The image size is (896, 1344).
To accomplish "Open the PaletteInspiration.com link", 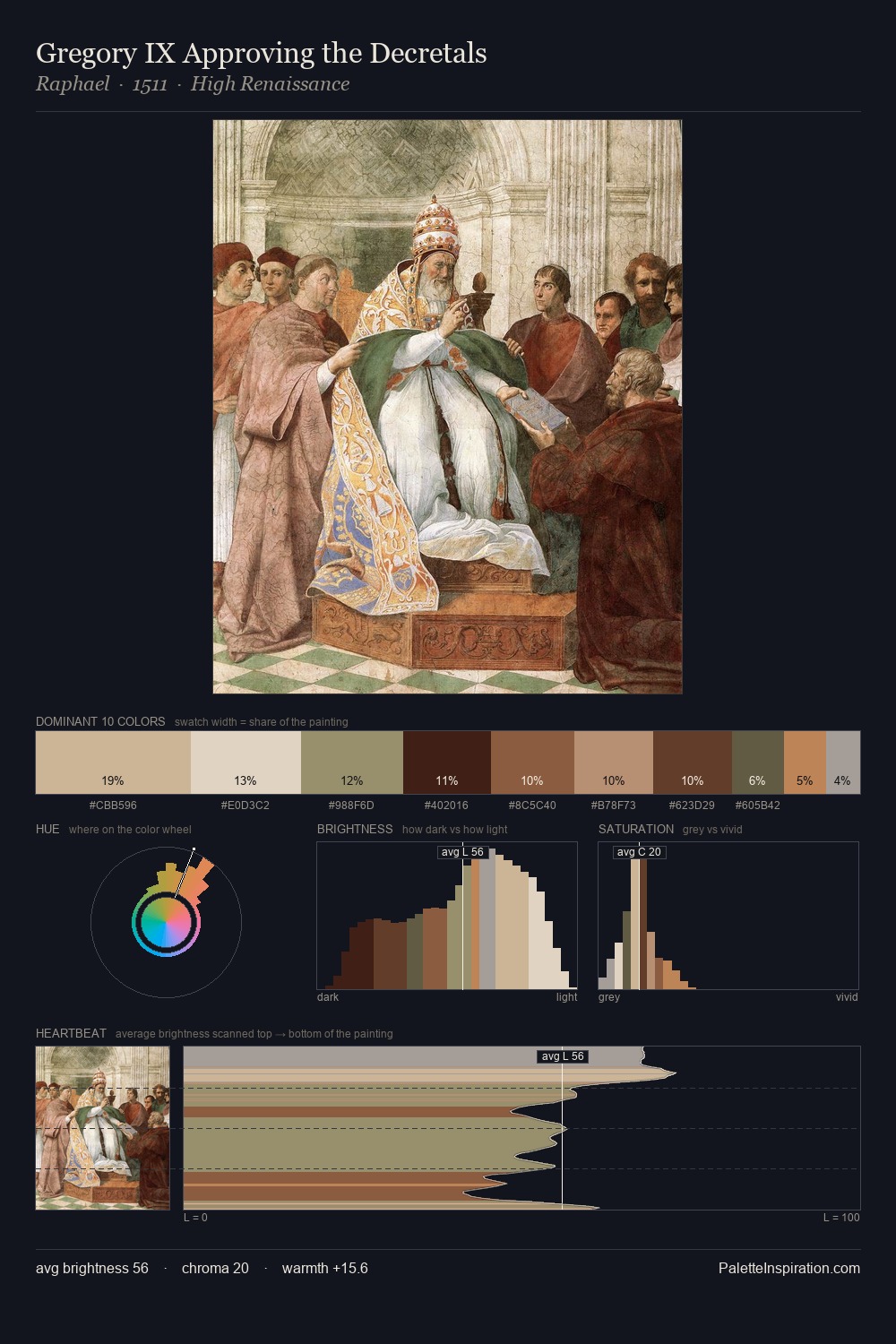I will pos(789,1268).
